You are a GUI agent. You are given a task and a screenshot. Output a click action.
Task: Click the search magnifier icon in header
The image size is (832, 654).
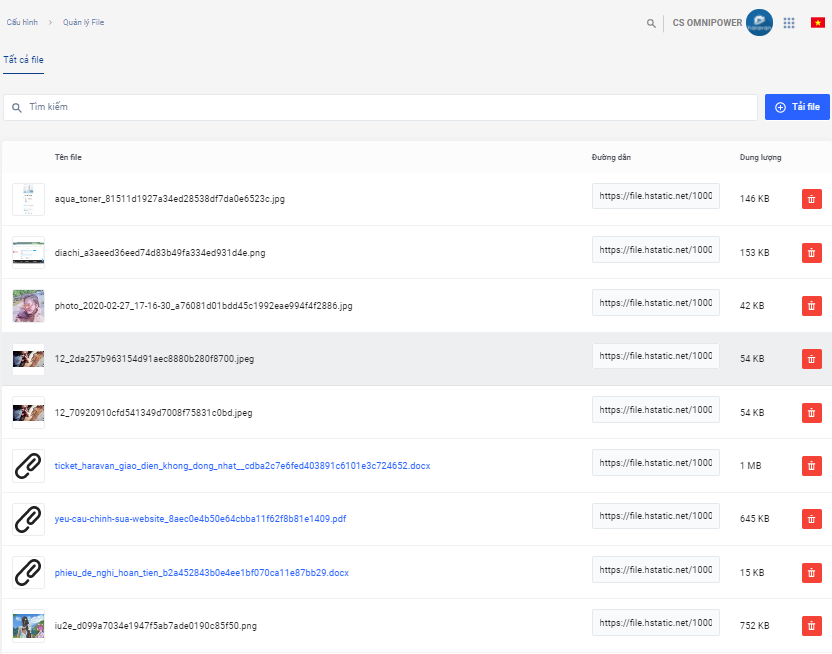651,23
